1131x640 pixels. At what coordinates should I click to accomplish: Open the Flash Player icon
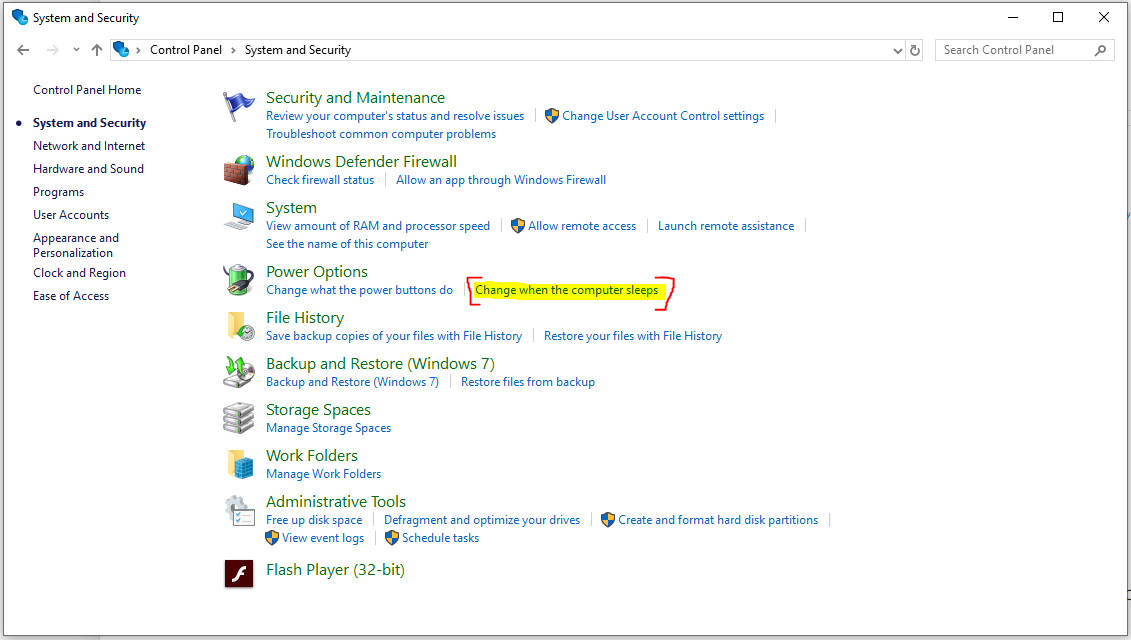(x=239, y=573)
